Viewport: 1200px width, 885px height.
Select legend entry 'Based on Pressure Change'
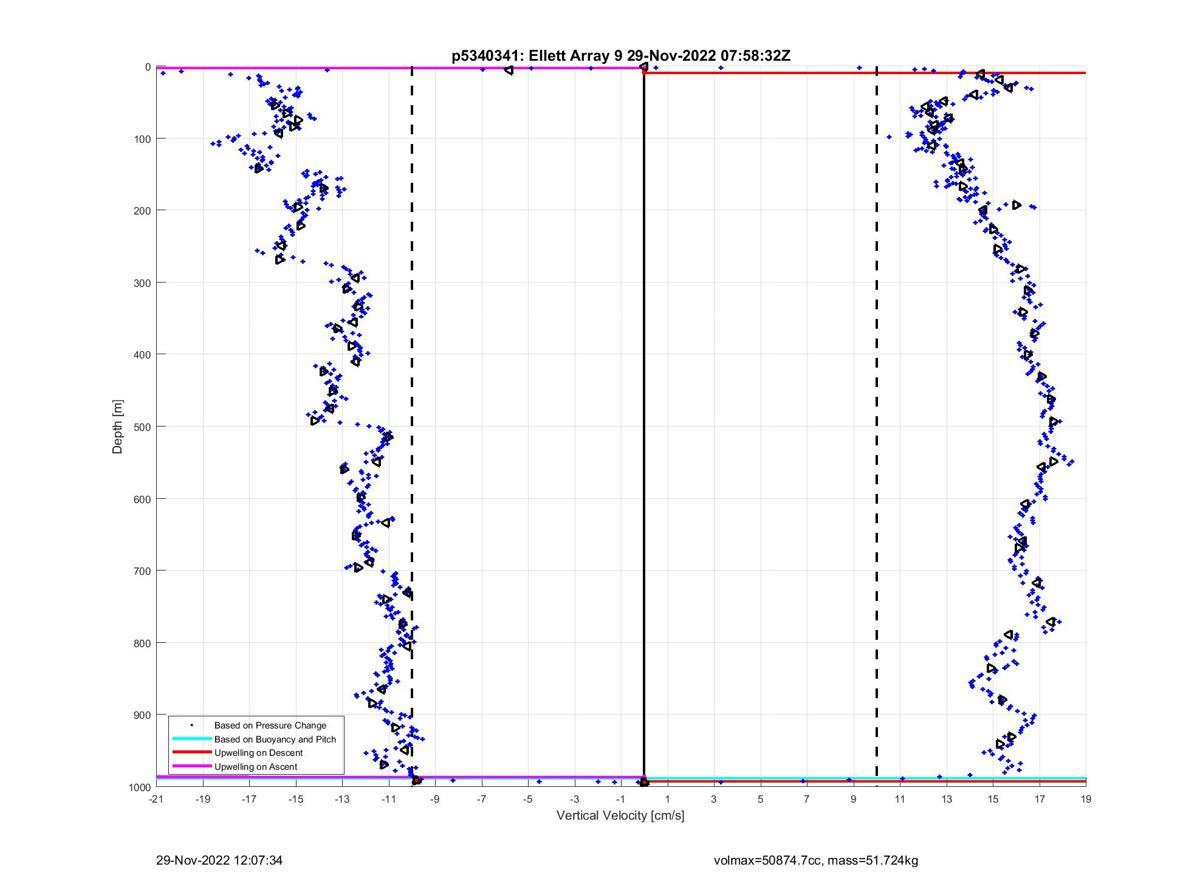270,725
